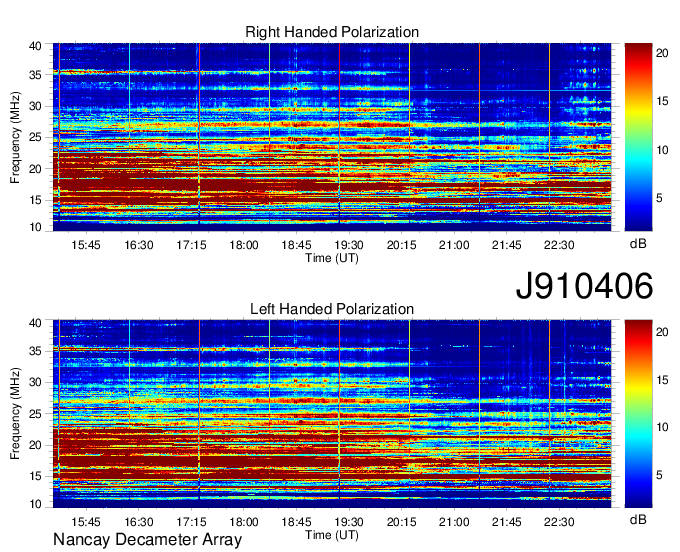Click the 15 dB label on the bottom colorbar
The width and height of the screenshot is (680, 552).
(x=662, y=380)
